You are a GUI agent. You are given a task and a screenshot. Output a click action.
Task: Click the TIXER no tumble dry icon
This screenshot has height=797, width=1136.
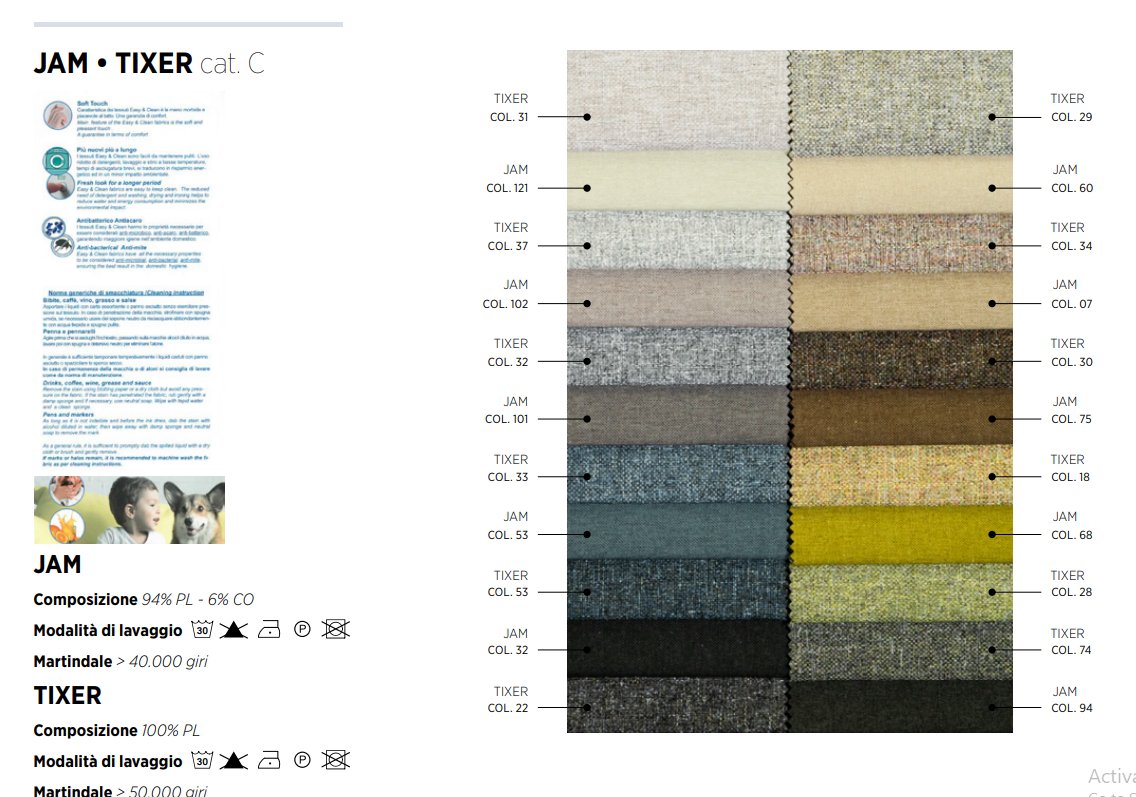[x=335, y=759]
